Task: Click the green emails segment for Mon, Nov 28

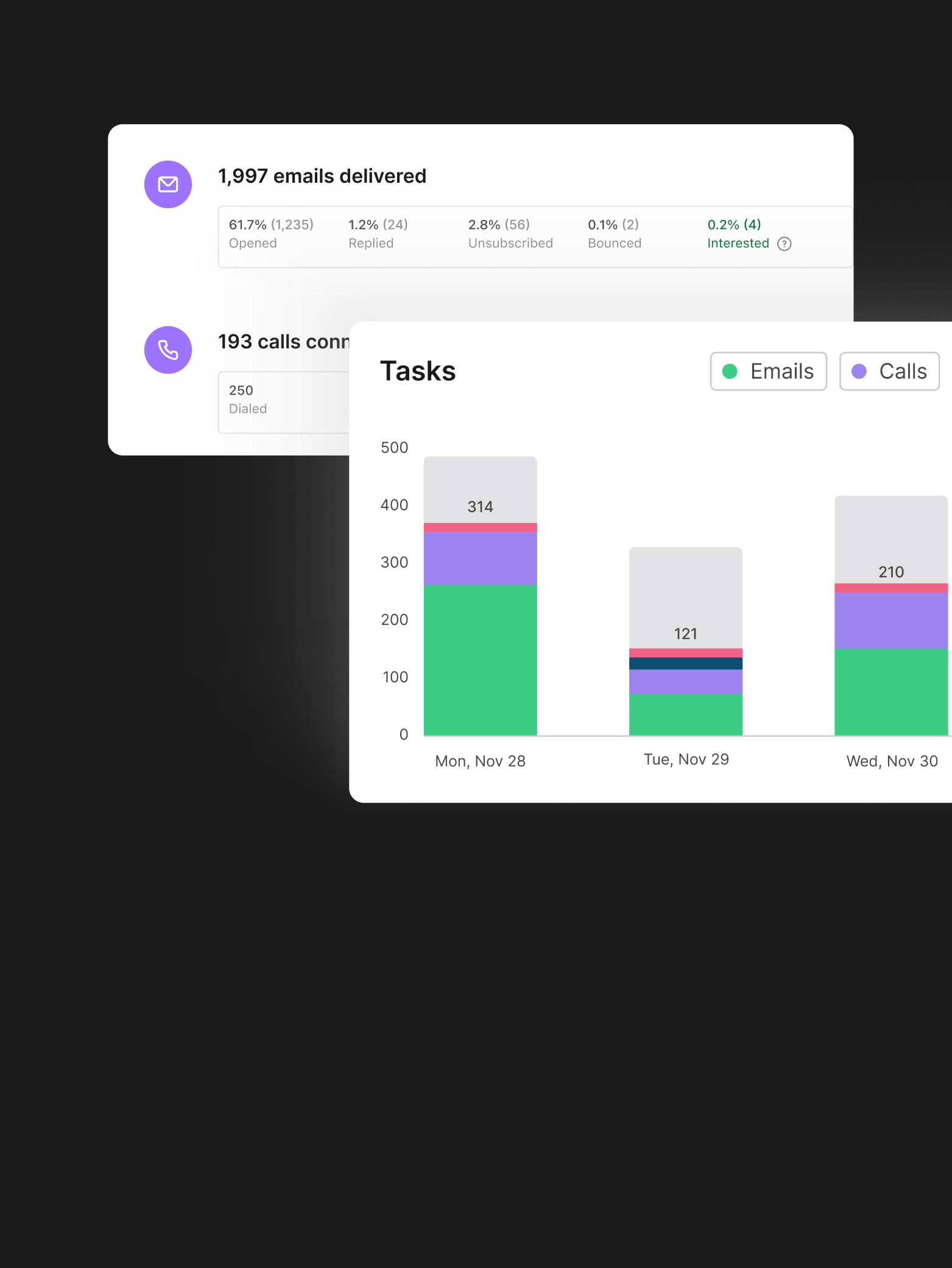Action: click(480, 660)
